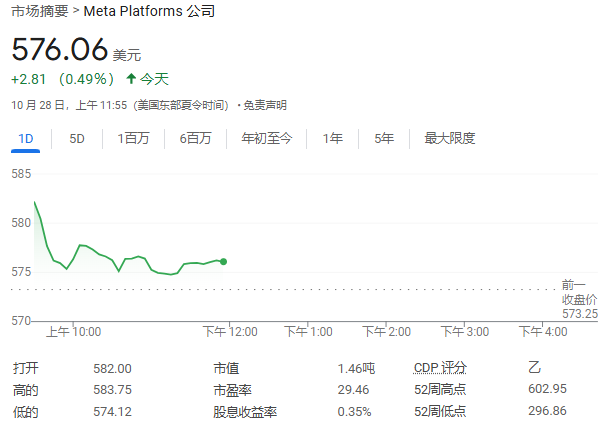Select the 6百万 time range tab
The height and width of the screenshot is (424, 606).
(195, 139)
